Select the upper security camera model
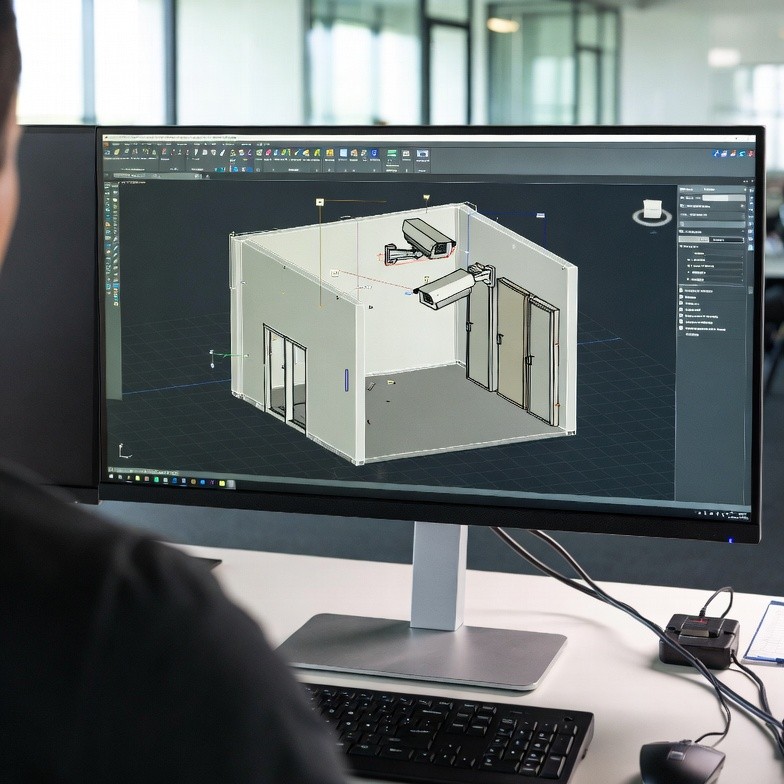Screen dimensions: 784x784 click(x=427, y=237)
